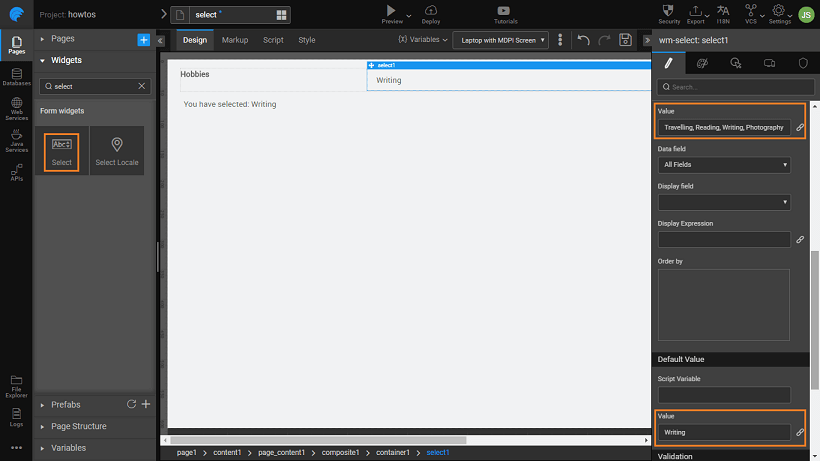Bind the top Value field via link icon

click(x=799, y=128)
